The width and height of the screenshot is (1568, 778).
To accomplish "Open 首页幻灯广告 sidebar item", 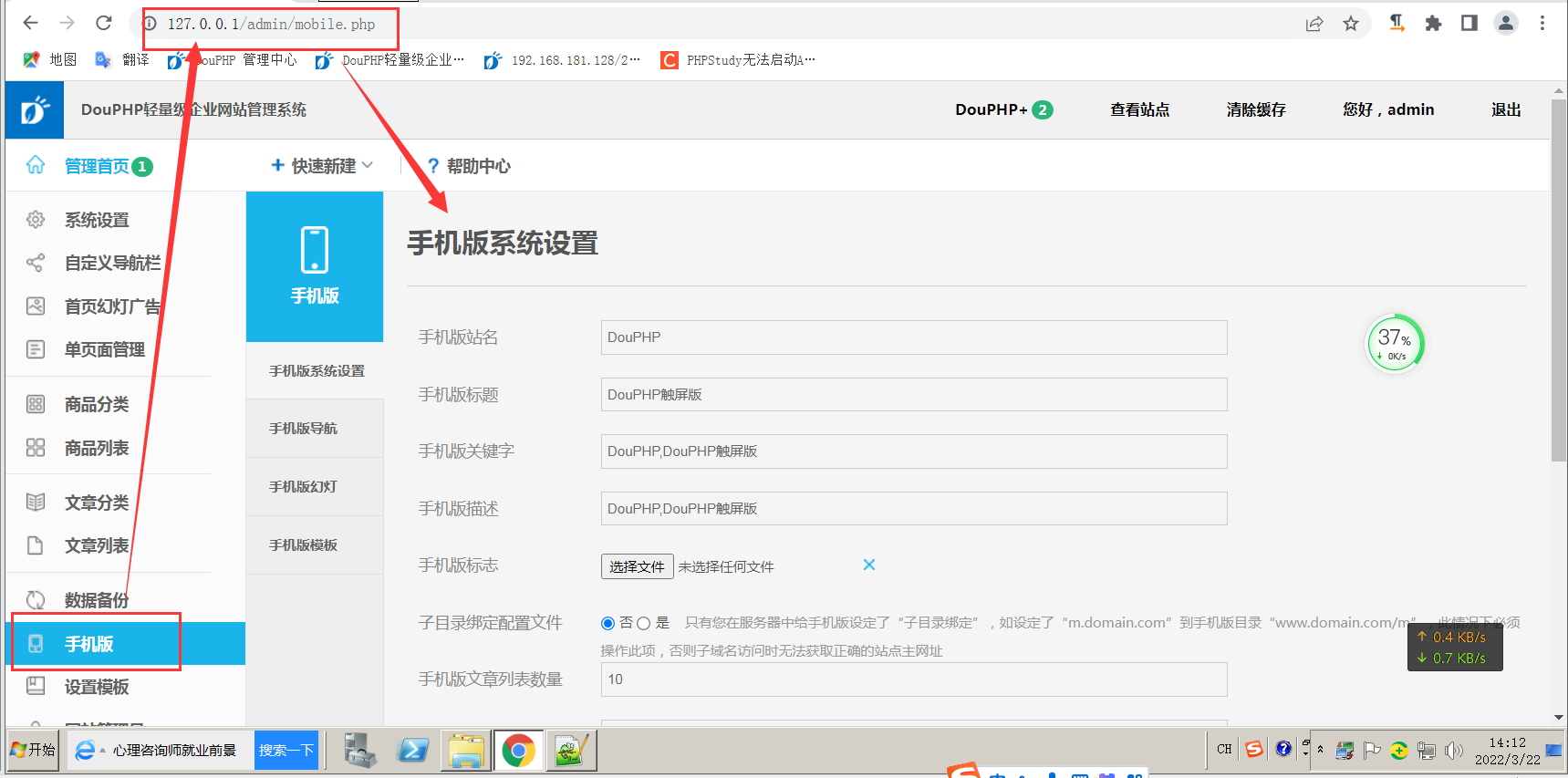I will click(x=112, y=306).
